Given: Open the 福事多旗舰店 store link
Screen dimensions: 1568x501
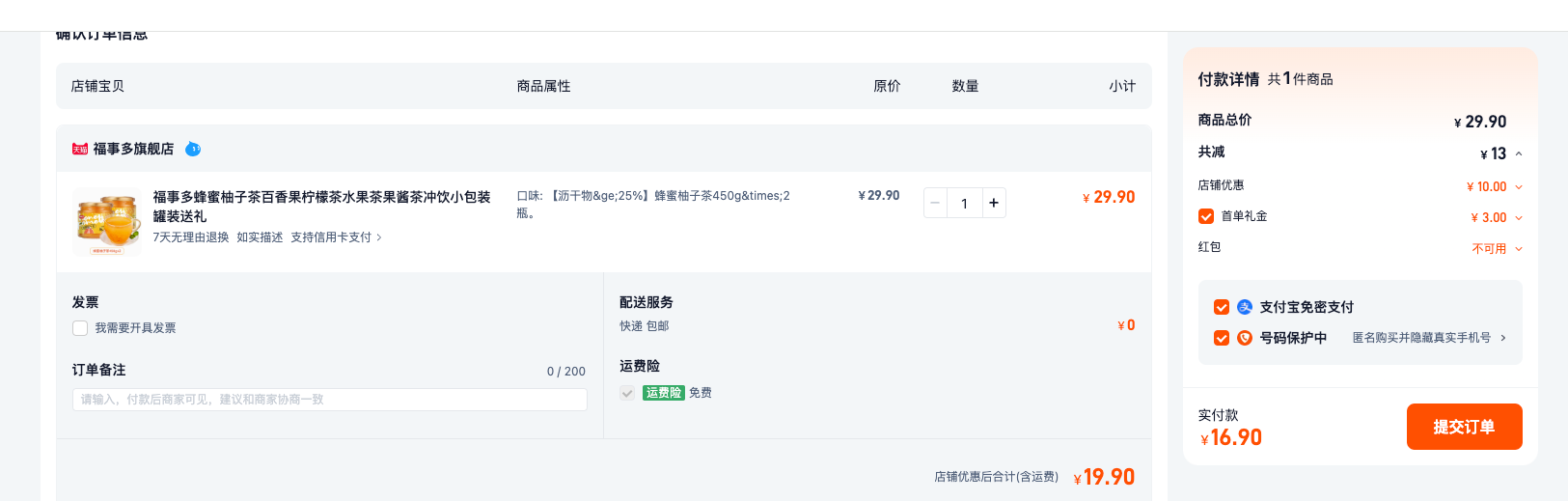Looking at the screenshot, I should tap(133, 149).
